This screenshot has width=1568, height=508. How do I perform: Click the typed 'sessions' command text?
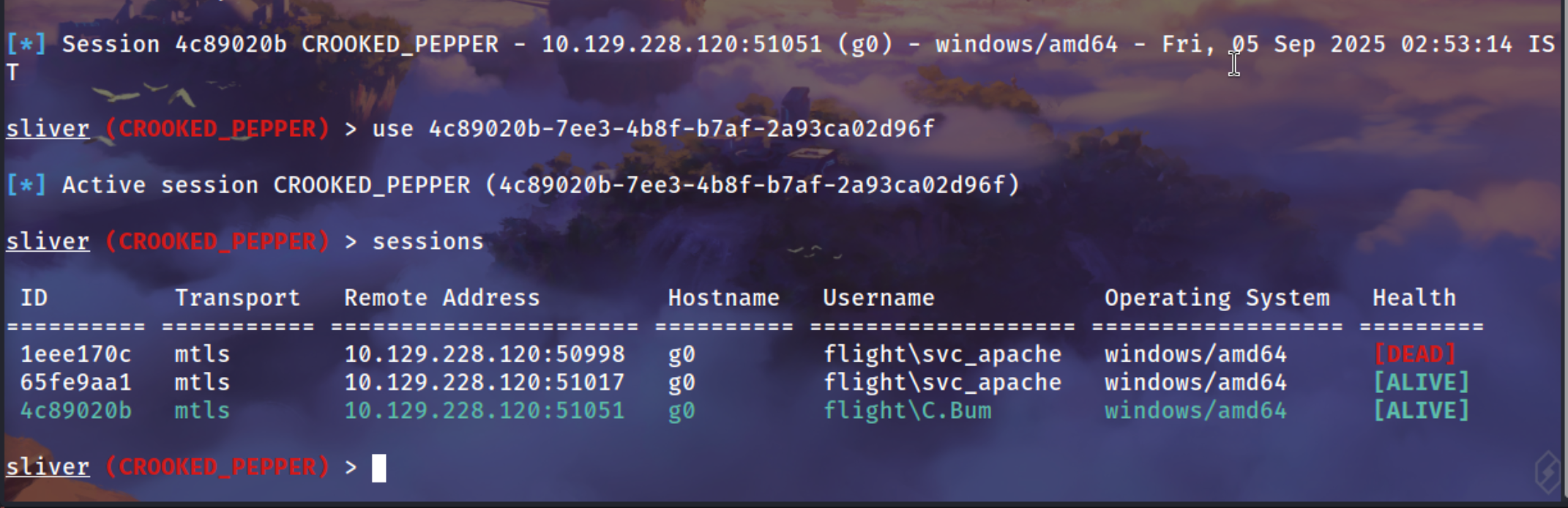pyautogui.click(x=428, y=242)
